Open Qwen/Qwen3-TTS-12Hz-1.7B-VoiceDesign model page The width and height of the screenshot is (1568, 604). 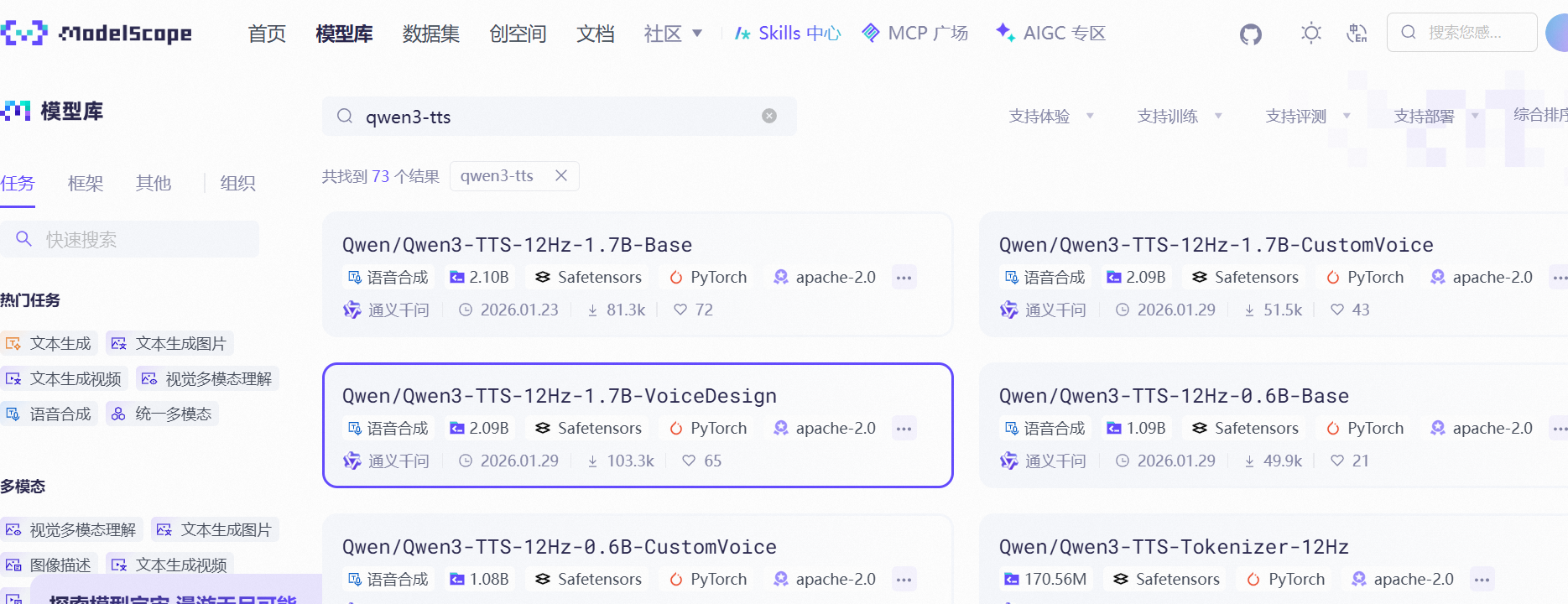559,396
